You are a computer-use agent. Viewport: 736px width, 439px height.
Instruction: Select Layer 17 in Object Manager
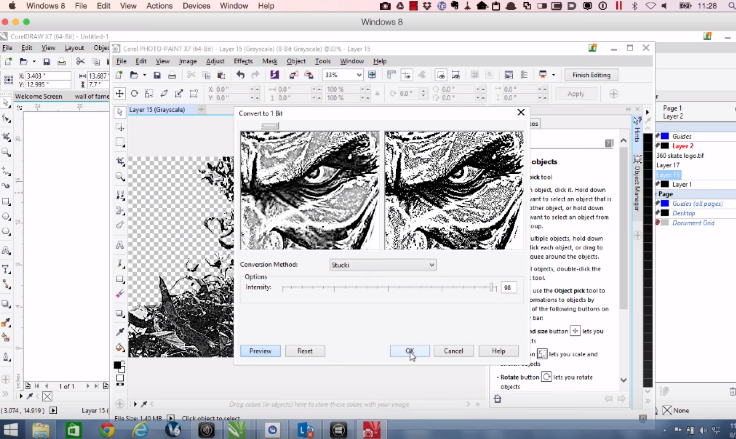[x=668, y=165]
